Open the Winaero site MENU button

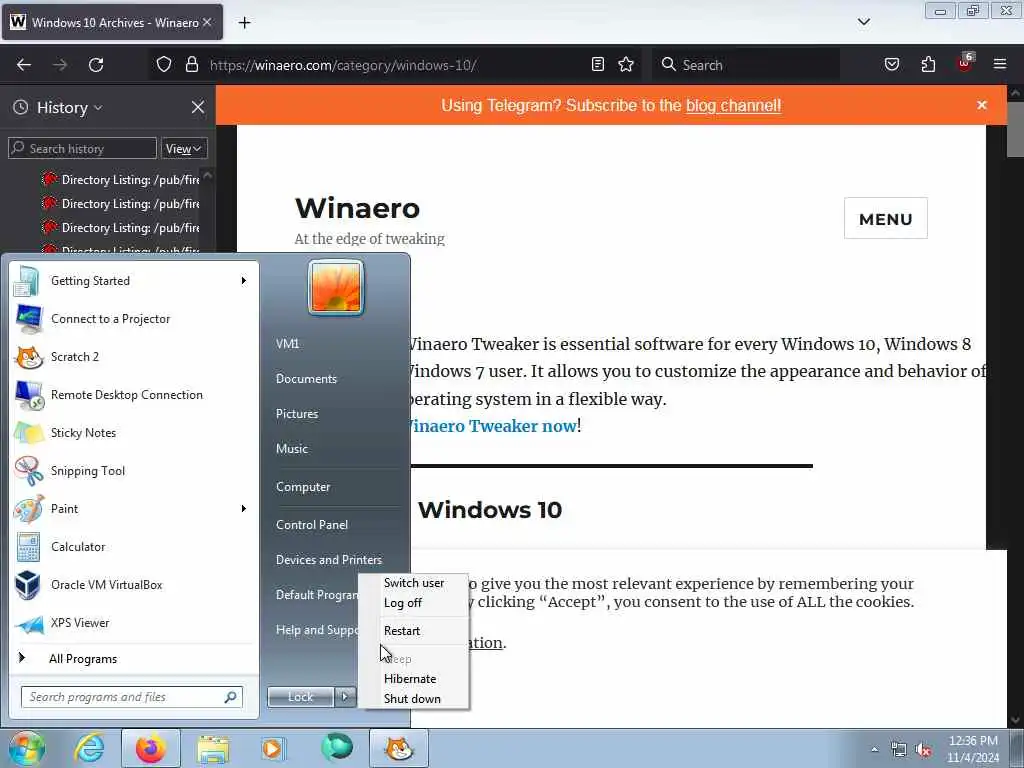886,219
